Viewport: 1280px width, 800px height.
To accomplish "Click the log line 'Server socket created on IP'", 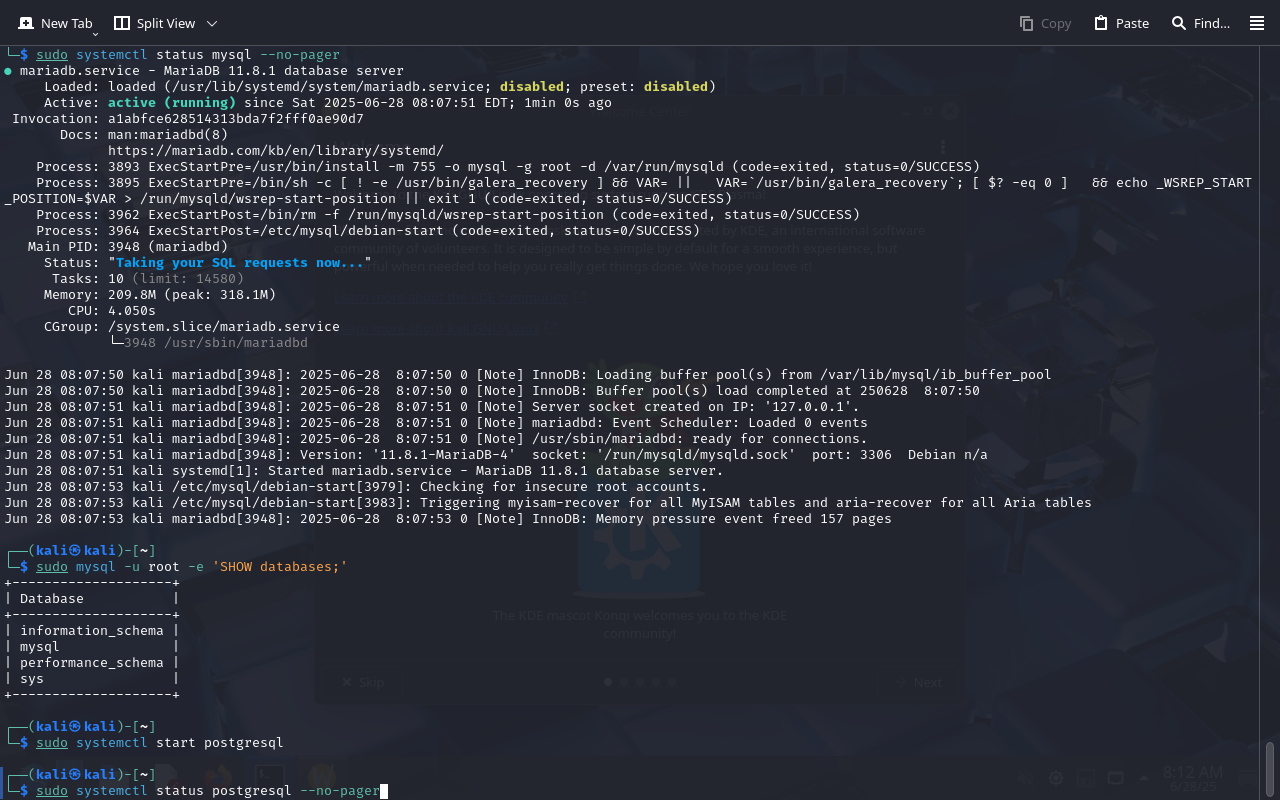I will pyautogui.click(x=432, y=407).
